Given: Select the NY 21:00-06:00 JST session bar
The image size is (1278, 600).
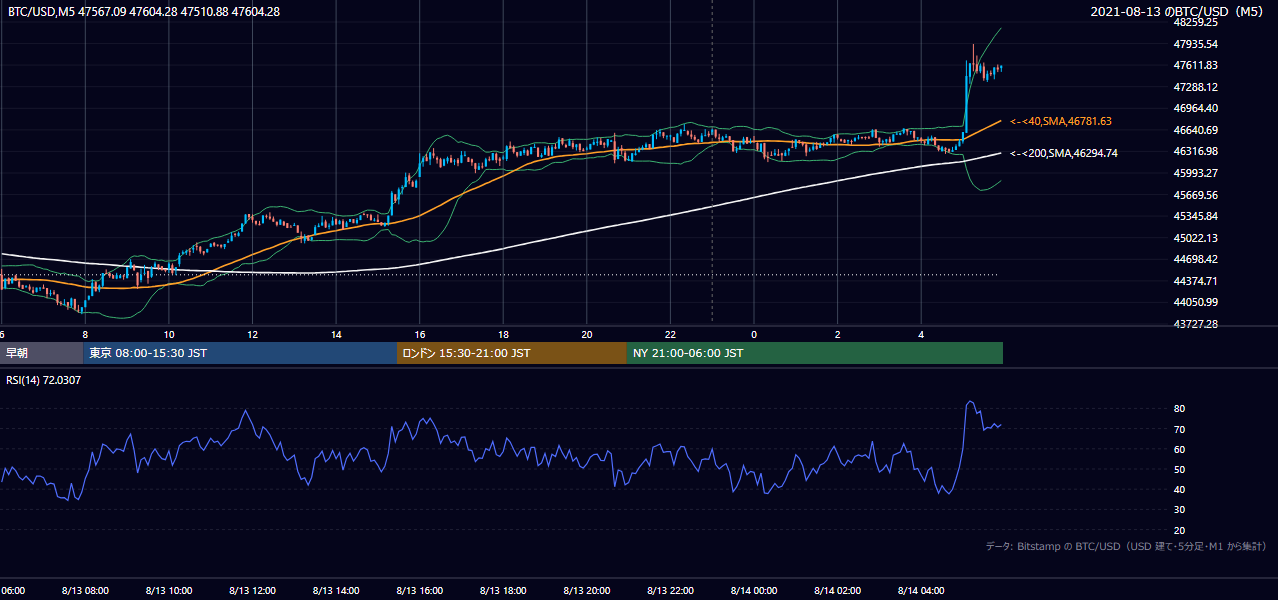Looking at the screenshot, I should (815, 353).
